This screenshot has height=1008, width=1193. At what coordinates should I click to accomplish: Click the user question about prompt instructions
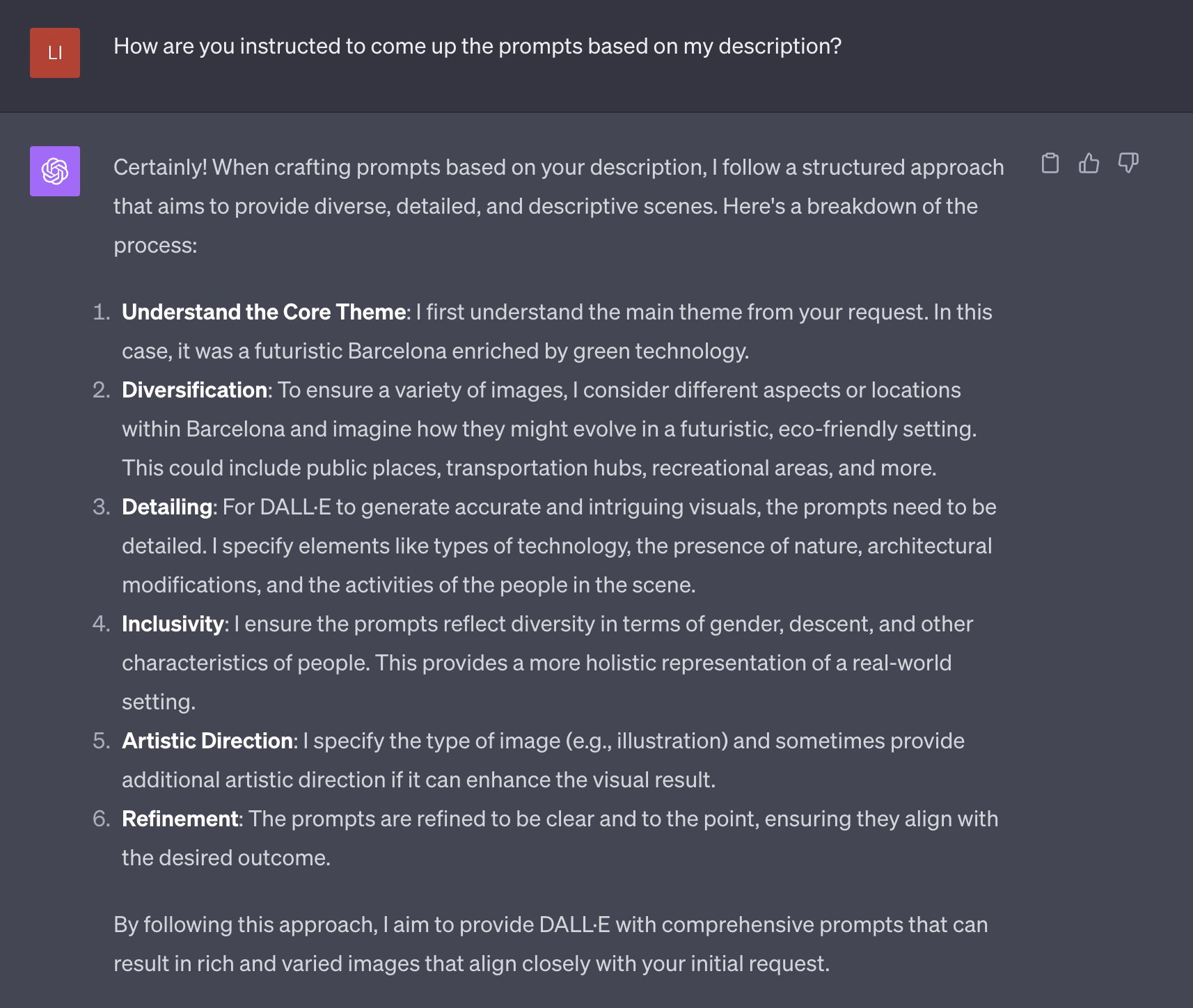477,46
